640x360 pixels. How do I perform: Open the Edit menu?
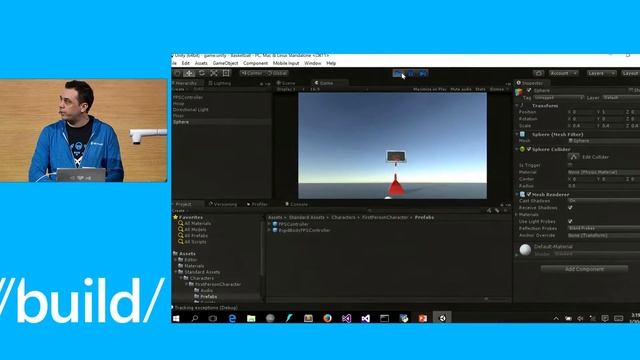click(x=186, y=63)
